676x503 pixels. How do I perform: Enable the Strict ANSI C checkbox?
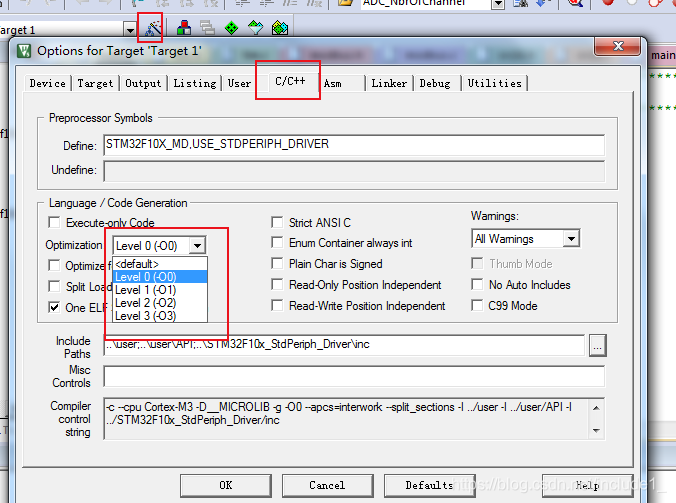[x=277, y=222]
